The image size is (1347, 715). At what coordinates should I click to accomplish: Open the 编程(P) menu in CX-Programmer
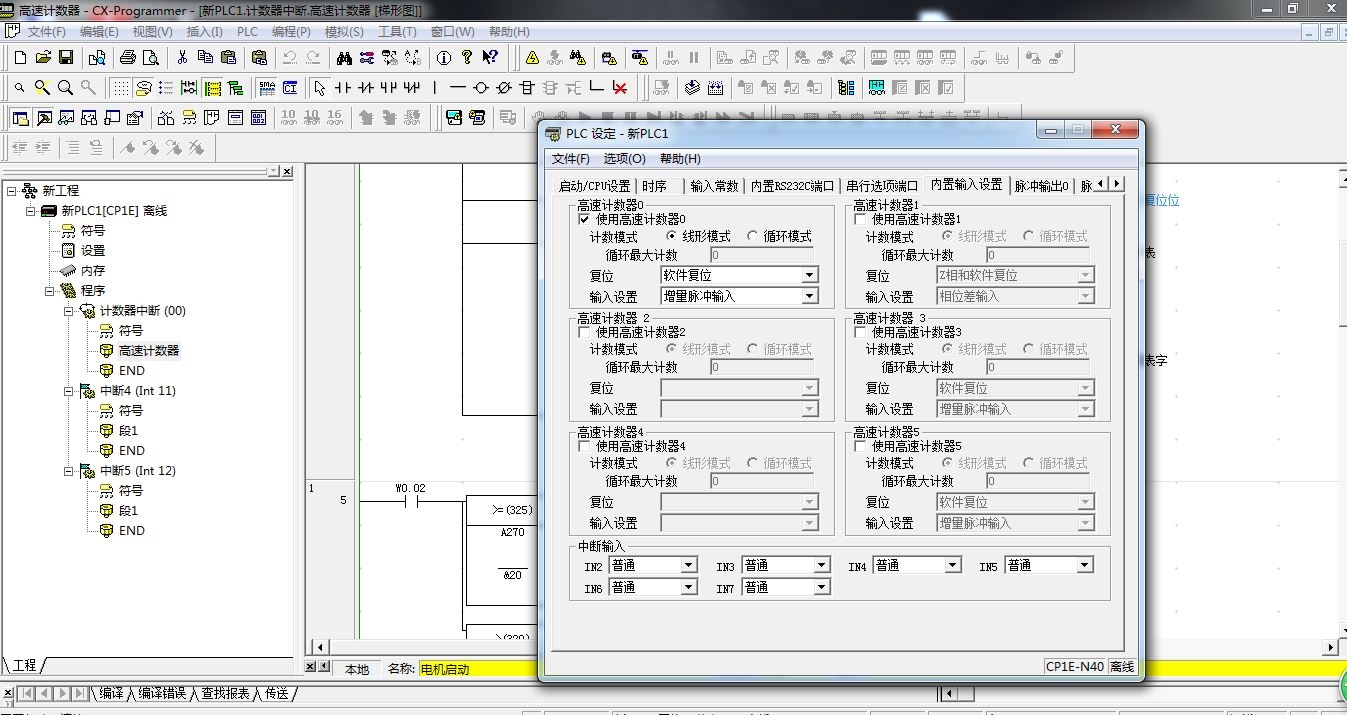coord(291,32)
